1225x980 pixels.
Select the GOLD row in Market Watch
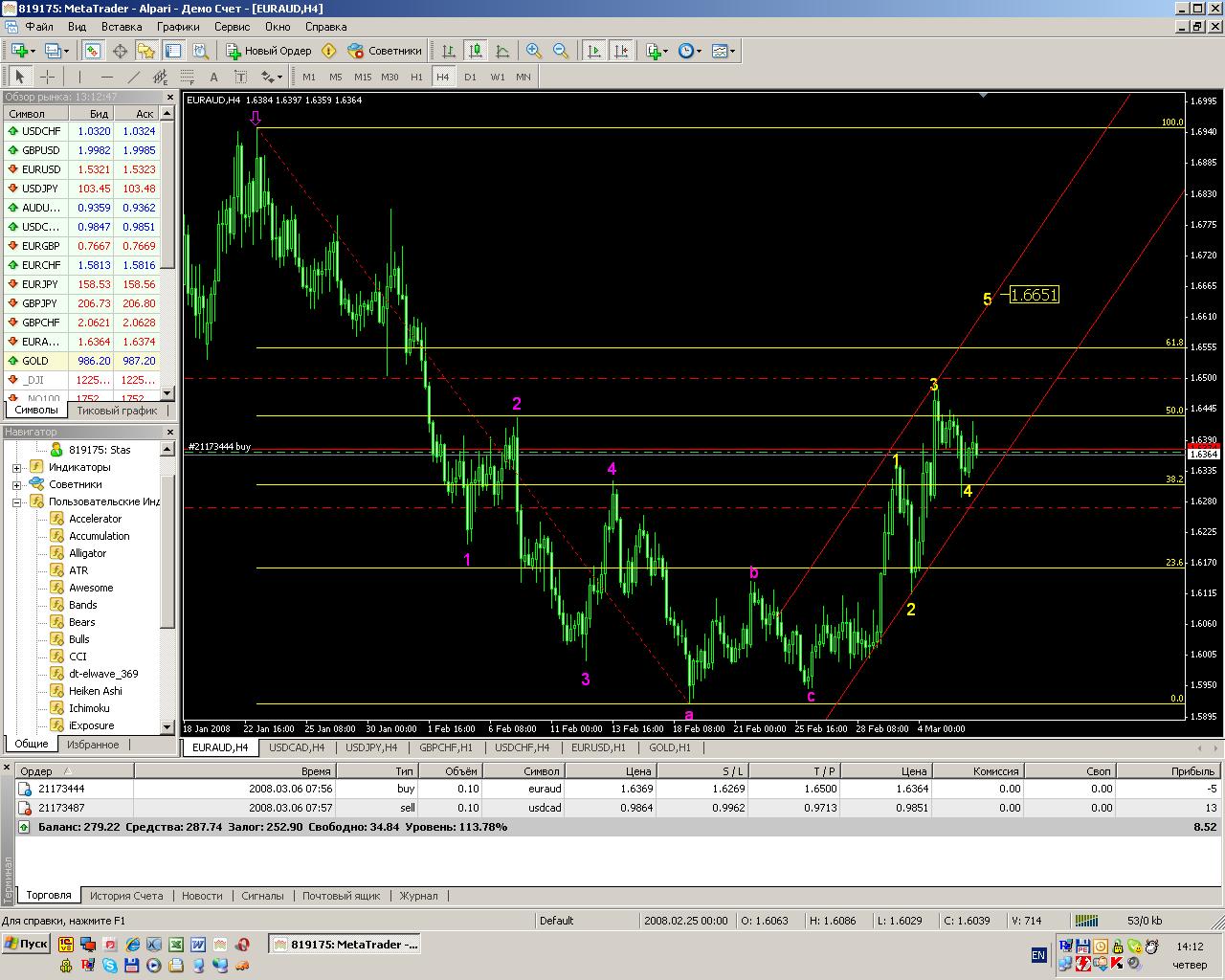[x=81, y=361]
